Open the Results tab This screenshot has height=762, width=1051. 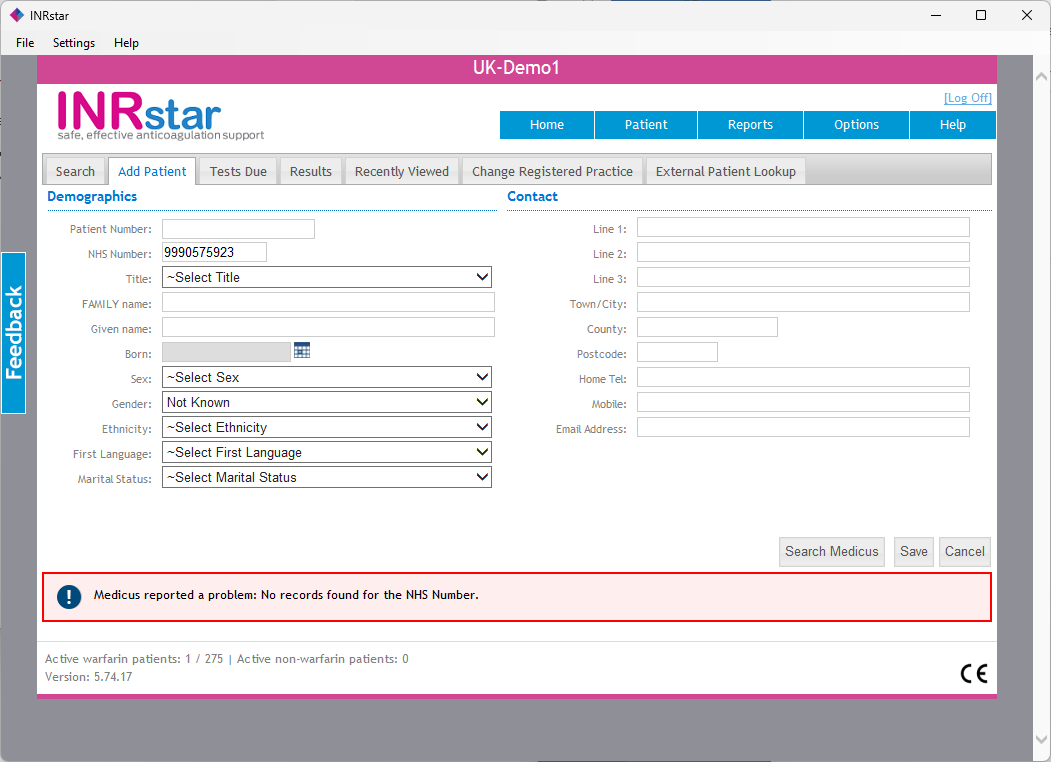point(310,172)
